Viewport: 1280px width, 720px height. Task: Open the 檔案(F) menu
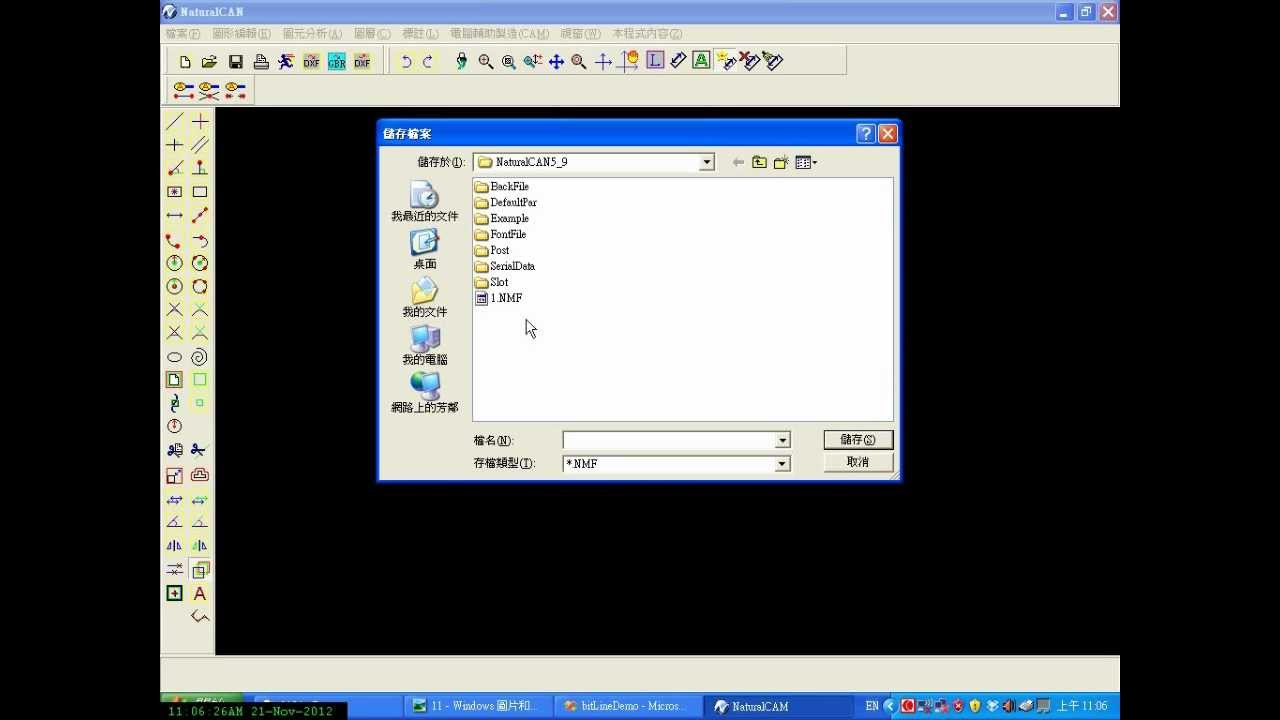(182, 34)
